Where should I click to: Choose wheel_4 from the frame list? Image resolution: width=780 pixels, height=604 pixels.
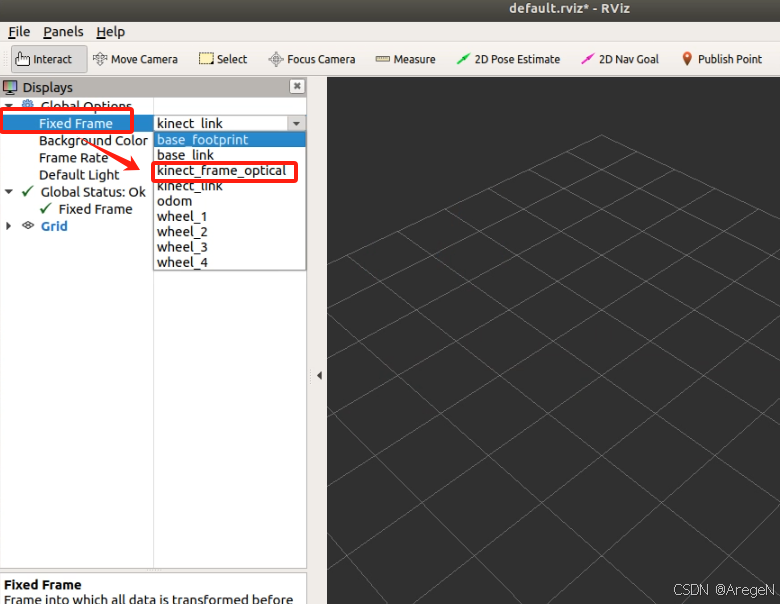[229, 263]
